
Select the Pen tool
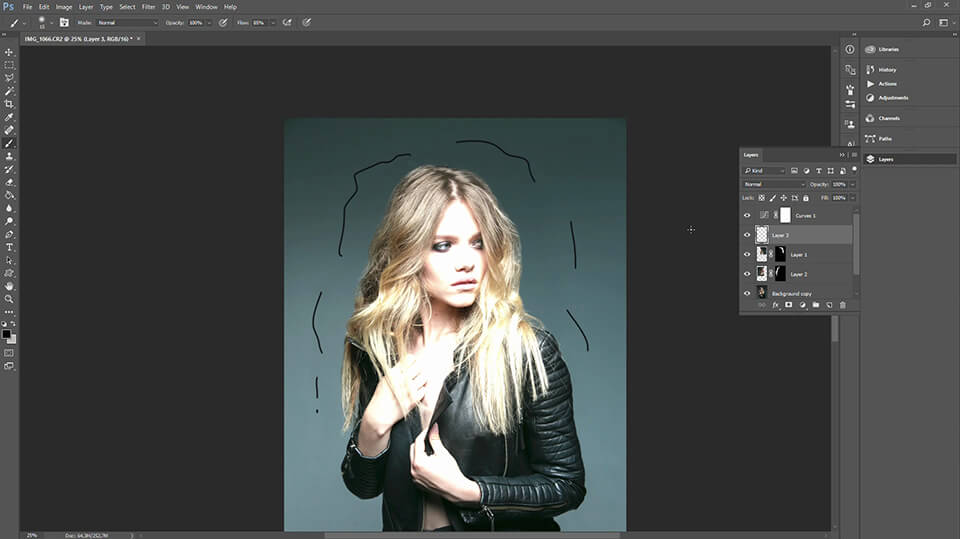coord(9,234)
